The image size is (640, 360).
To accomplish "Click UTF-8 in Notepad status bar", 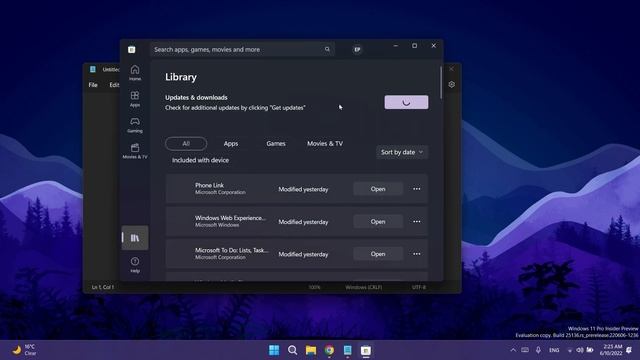I will click(419, 287).
